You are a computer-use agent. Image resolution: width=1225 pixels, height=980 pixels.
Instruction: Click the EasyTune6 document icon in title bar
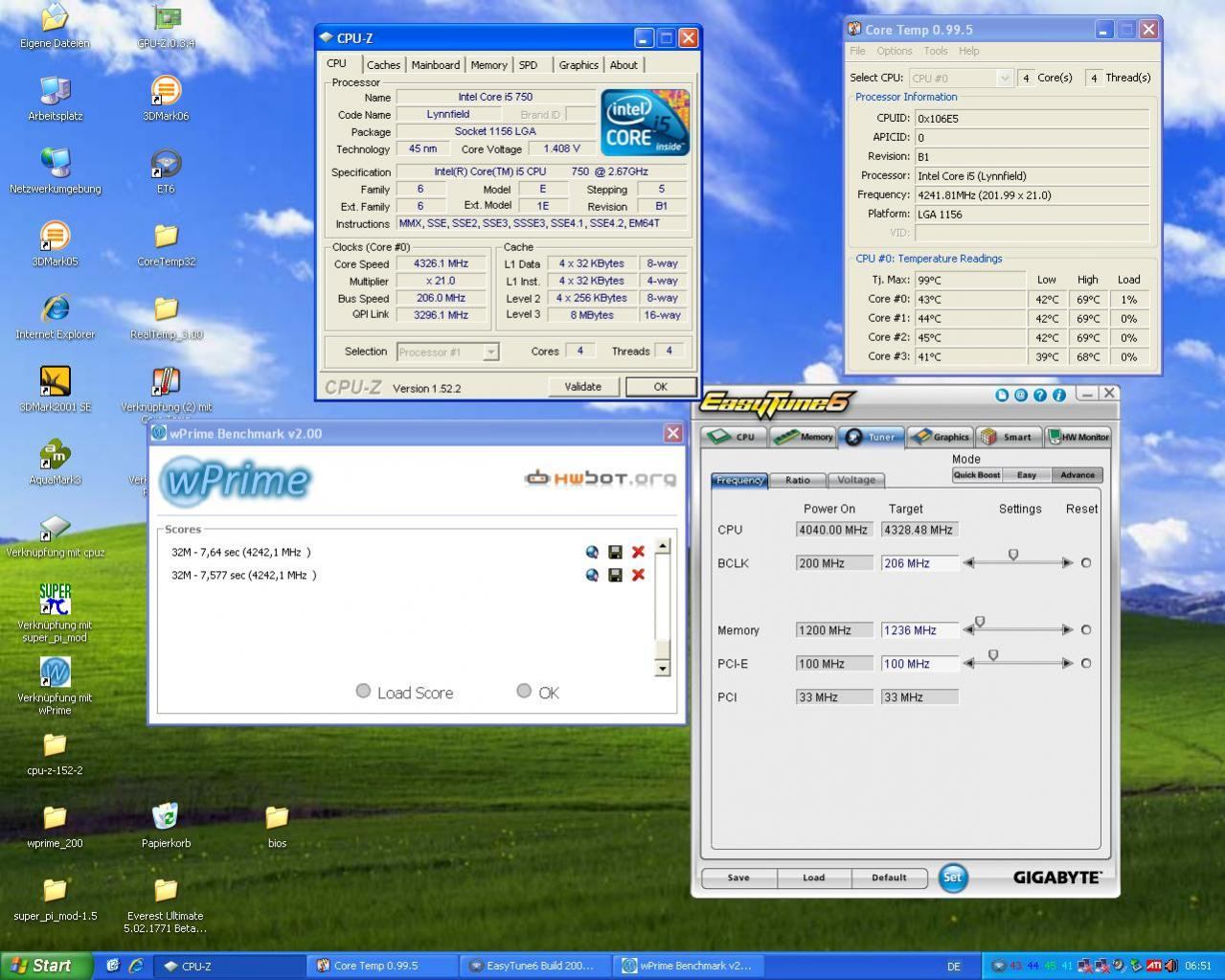pos(1002,395)
